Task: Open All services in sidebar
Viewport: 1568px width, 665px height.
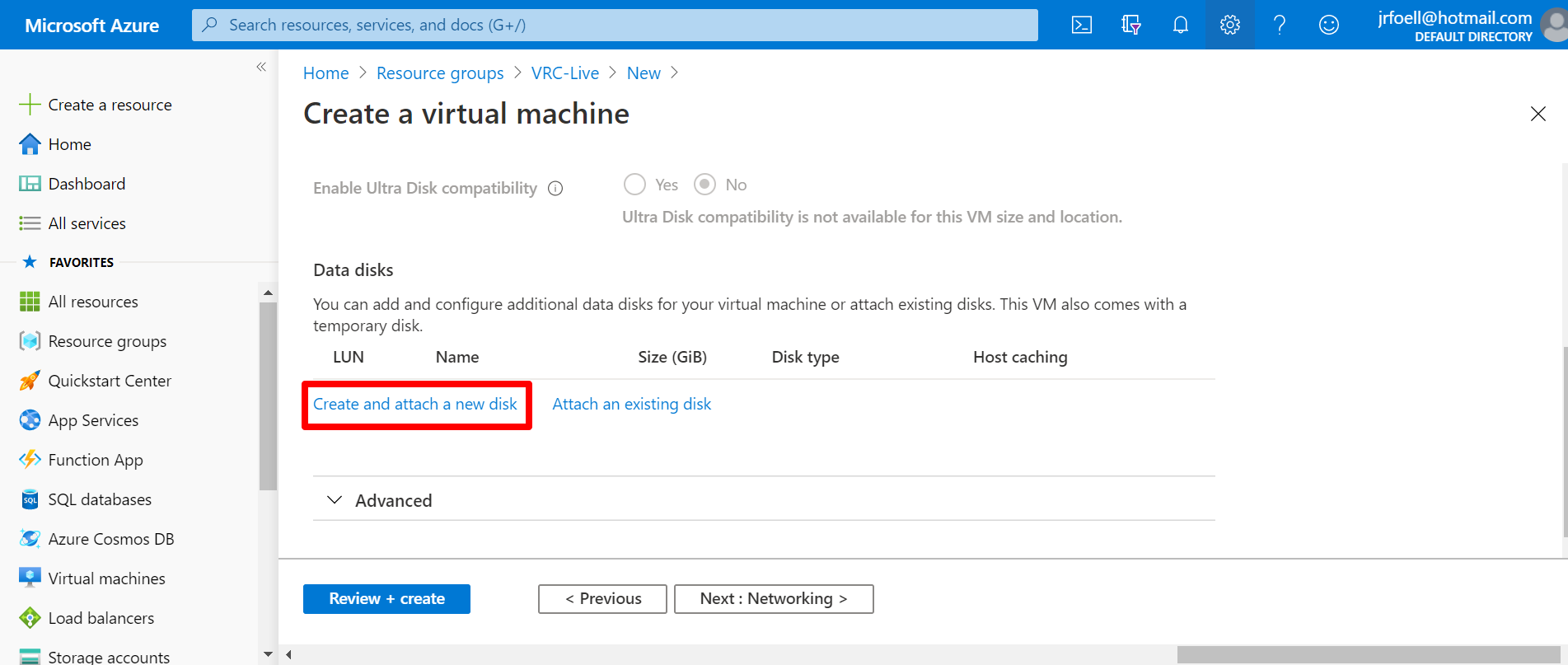Action: [x=87, y=223]
